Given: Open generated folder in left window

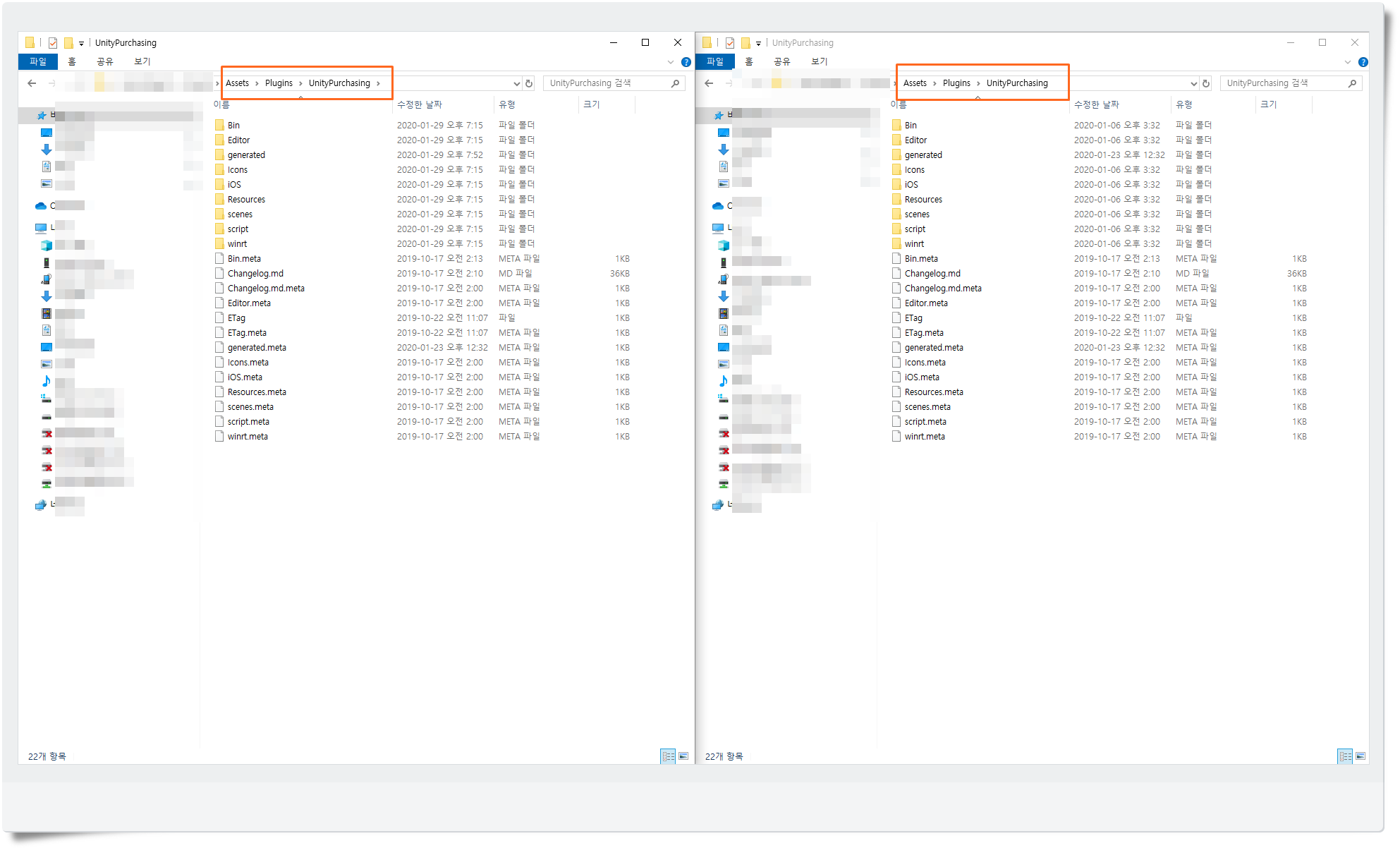Looking at the screenshot, I should tap(246, 155).
